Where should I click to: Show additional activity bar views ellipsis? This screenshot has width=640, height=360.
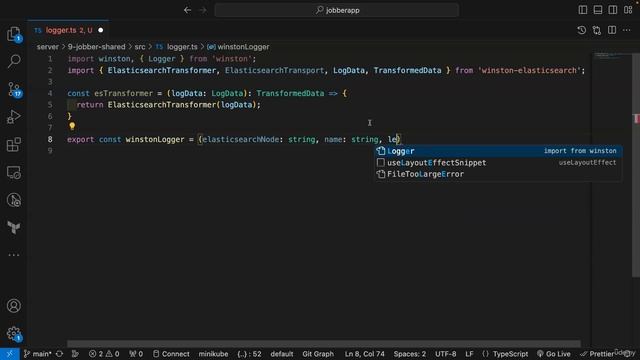14,255
